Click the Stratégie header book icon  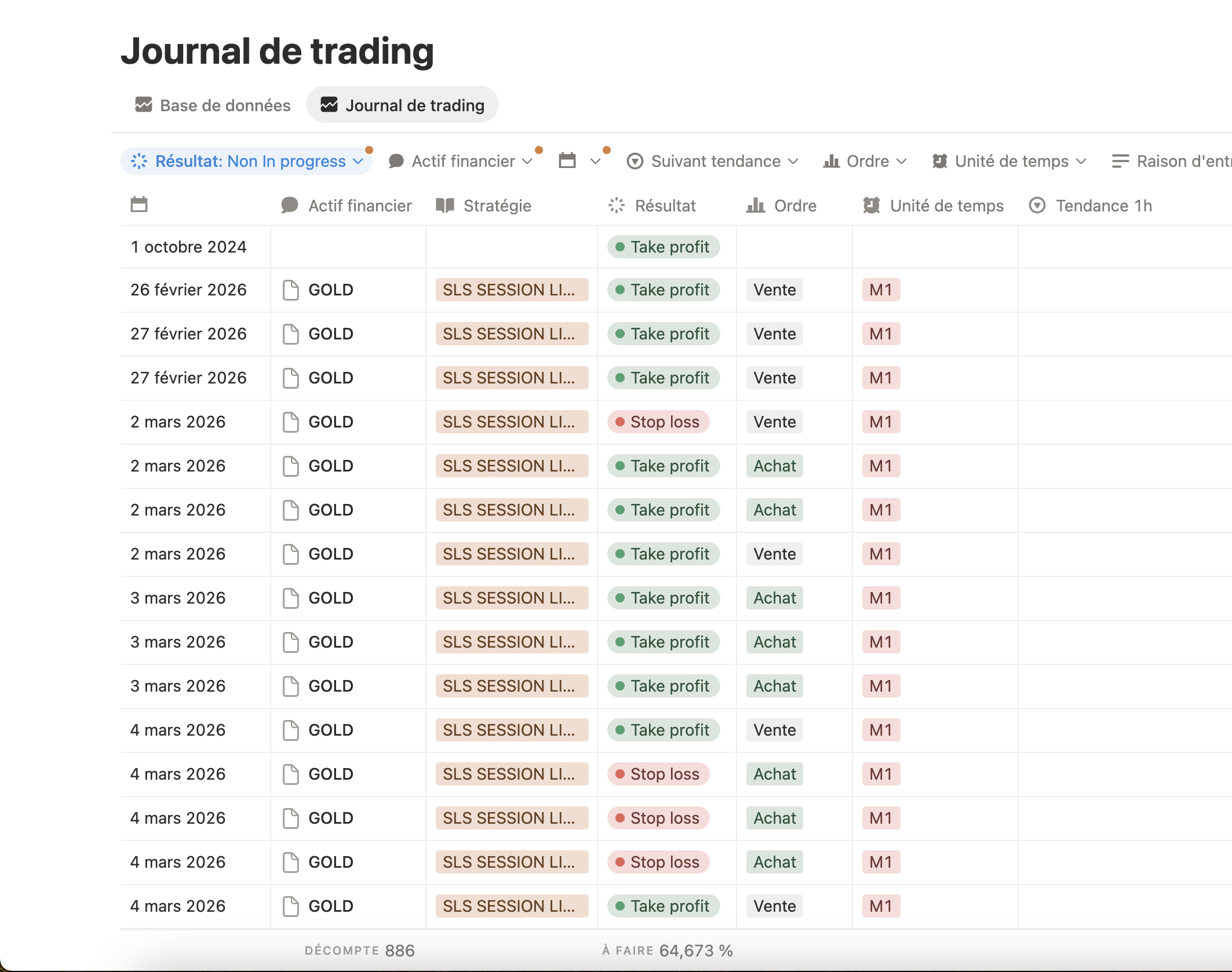click(445, 206)
